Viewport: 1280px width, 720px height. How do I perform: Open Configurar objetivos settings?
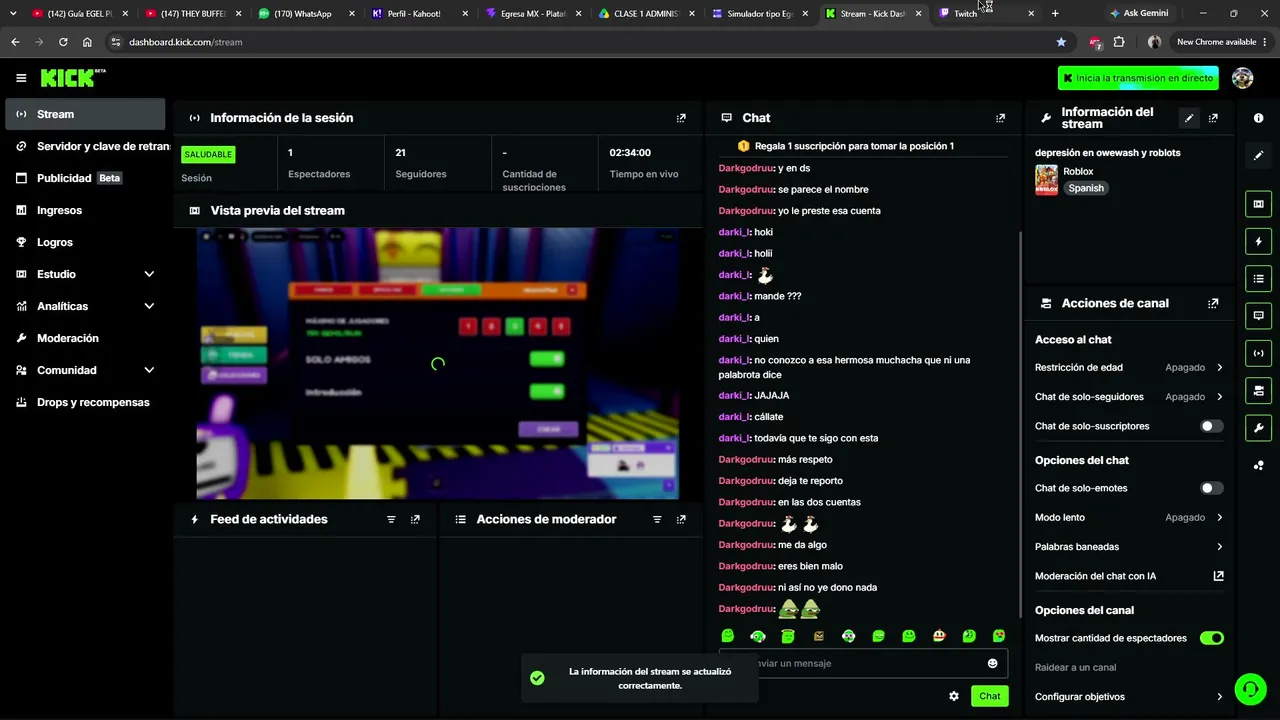[x=1129, y=697]
